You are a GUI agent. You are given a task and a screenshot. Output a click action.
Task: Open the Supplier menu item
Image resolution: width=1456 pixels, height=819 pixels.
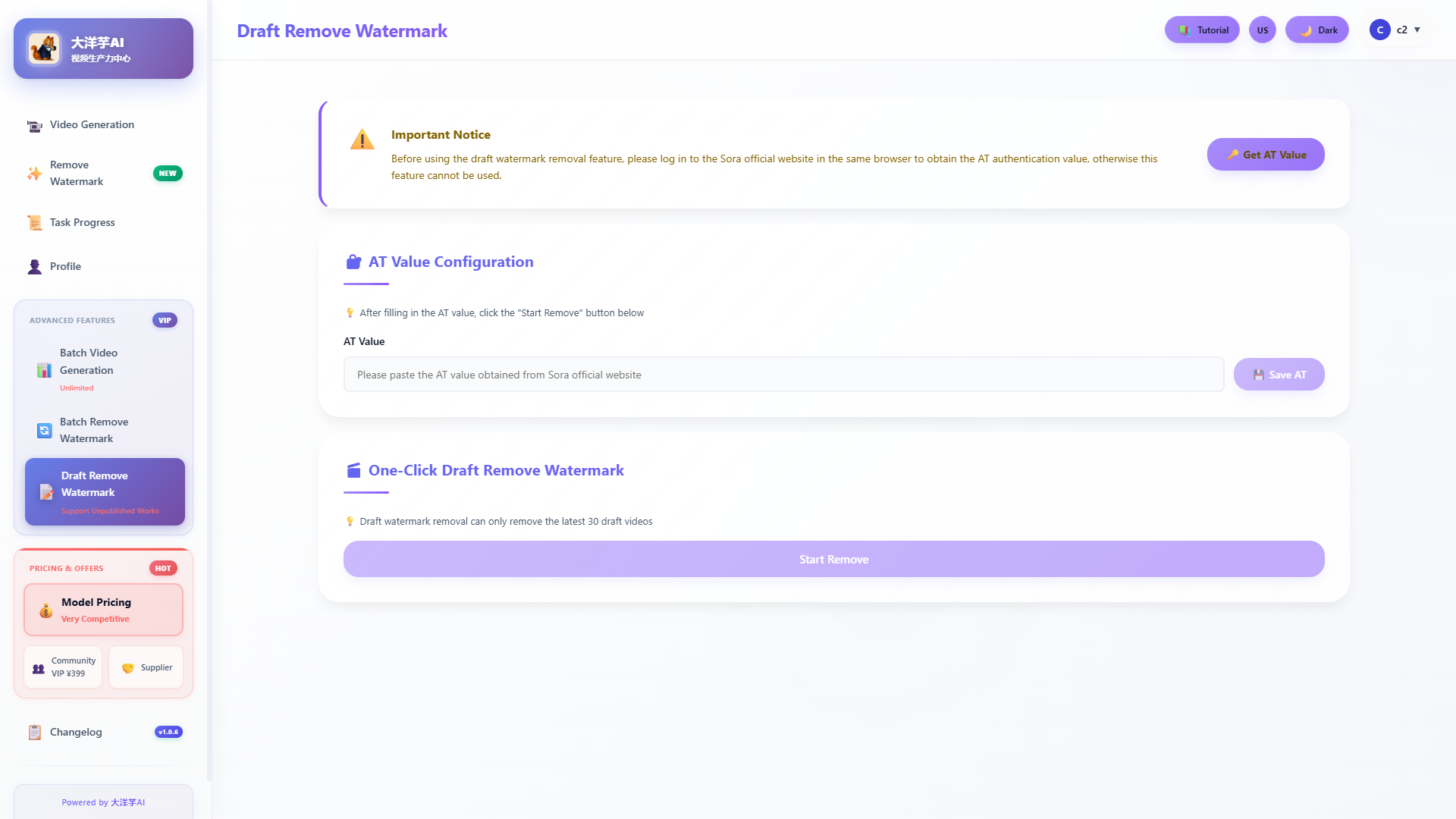[x=146, y=667]
